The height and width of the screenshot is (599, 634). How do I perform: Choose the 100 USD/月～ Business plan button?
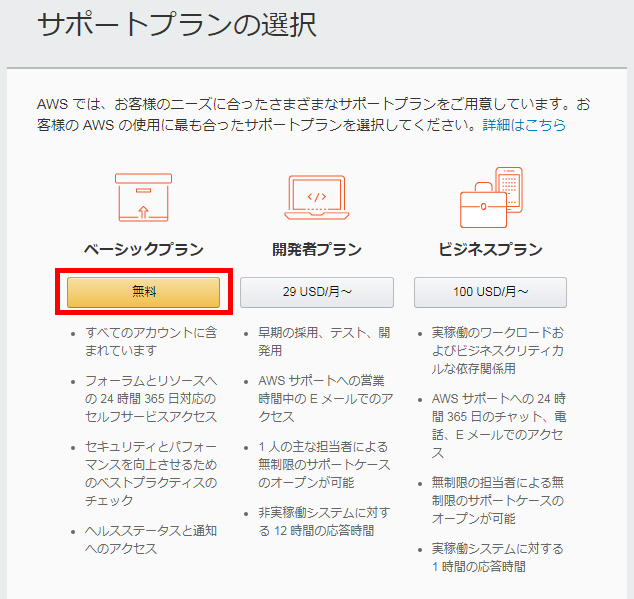490,292
